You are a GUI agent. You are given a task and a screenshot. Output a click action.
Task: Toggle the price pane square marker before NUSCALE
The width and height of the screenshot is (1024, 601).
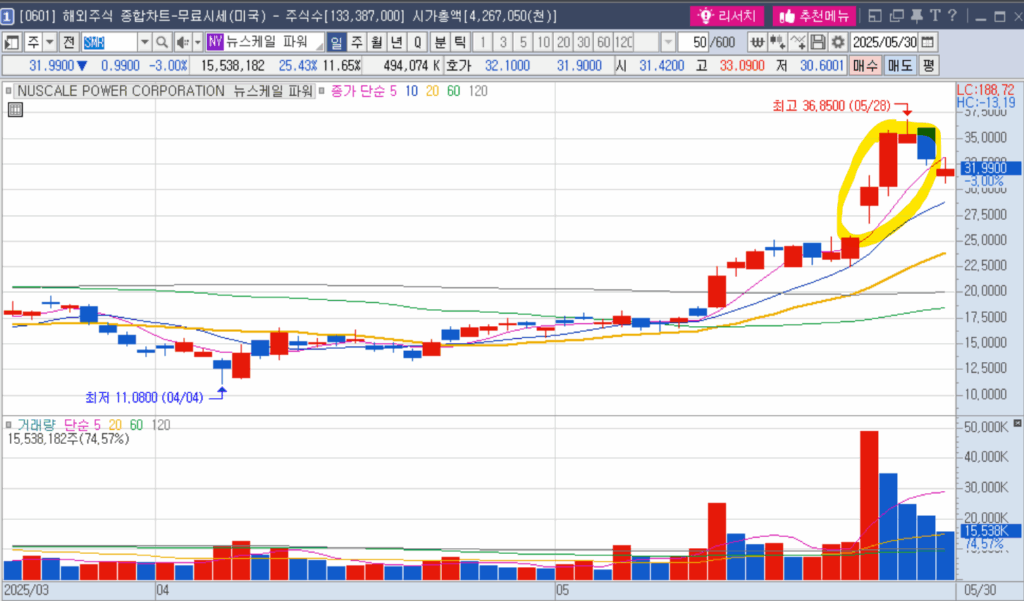pos(8,91)
